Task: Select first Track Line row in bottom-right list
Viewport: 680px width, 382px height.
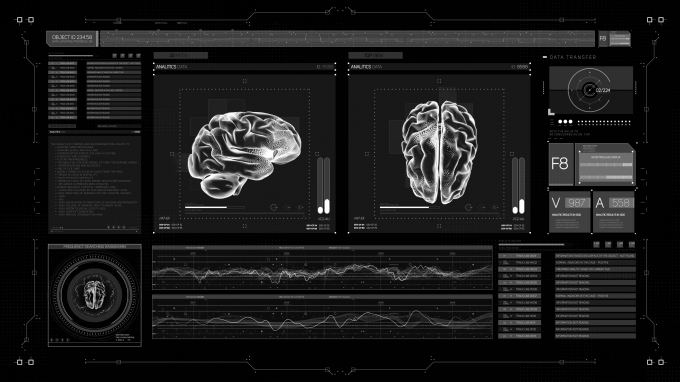Action: (x=520, y=256)
